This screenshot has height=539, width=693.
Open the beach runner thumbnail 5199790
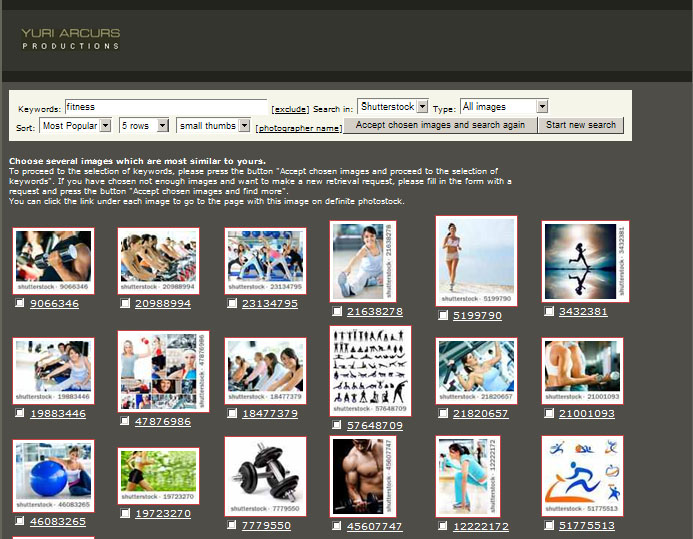[476, 261]
